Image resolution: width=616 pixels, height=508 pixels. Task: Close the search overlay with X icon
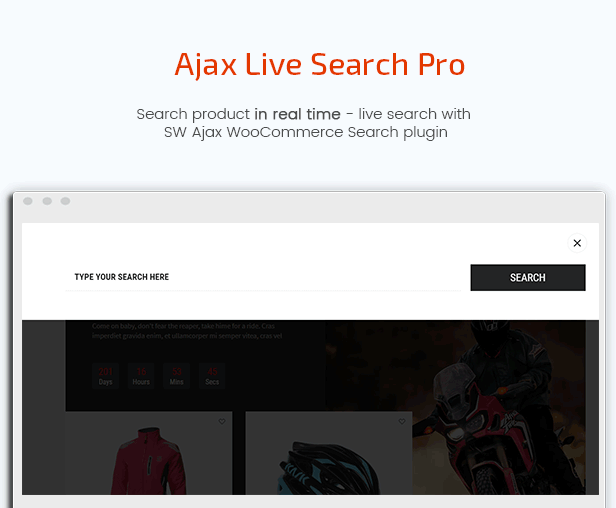point(577,243)
